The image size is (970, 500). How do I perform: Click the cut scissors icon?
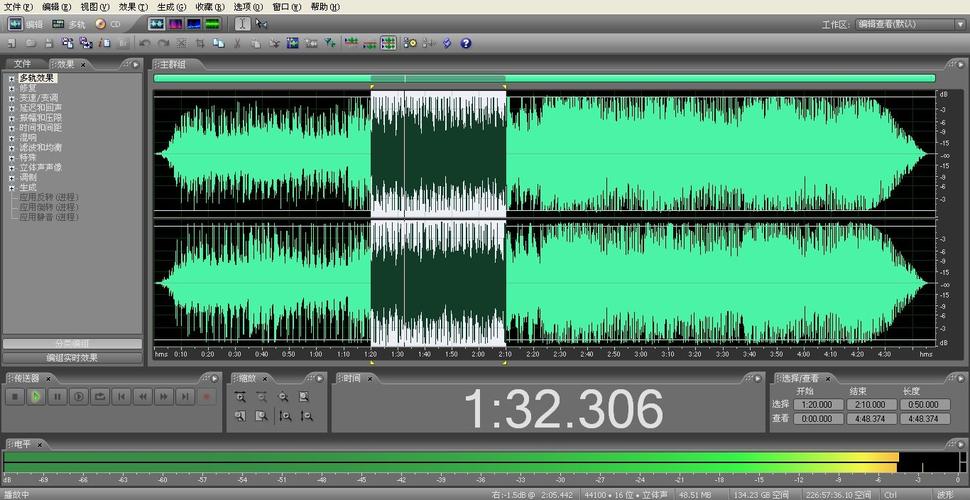click(237, 43)
